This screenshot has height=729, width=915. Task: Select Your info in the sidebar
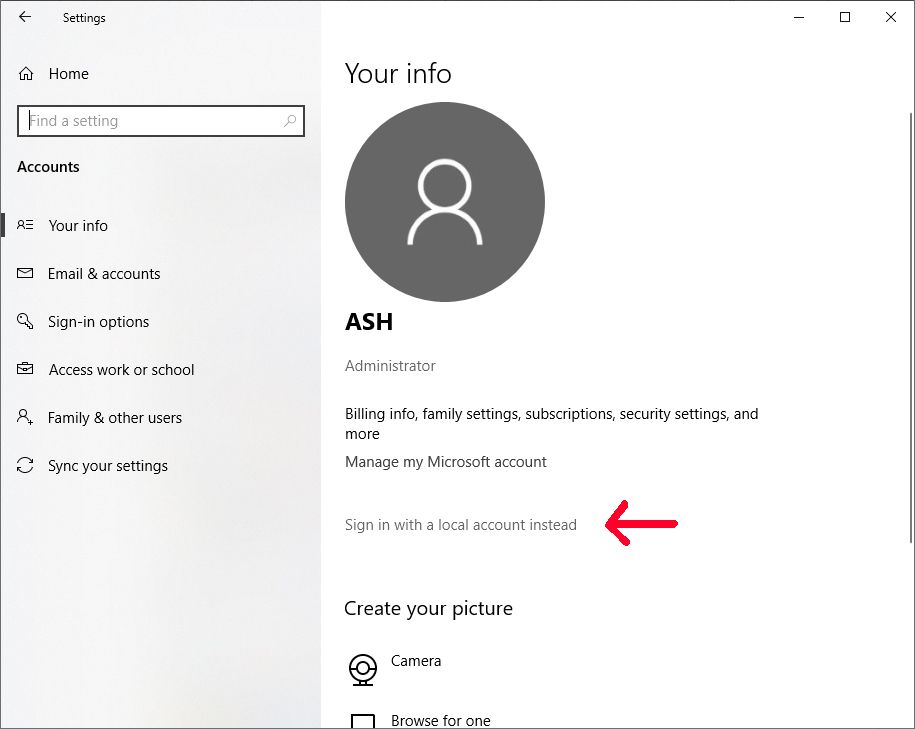tap(78, 225)
